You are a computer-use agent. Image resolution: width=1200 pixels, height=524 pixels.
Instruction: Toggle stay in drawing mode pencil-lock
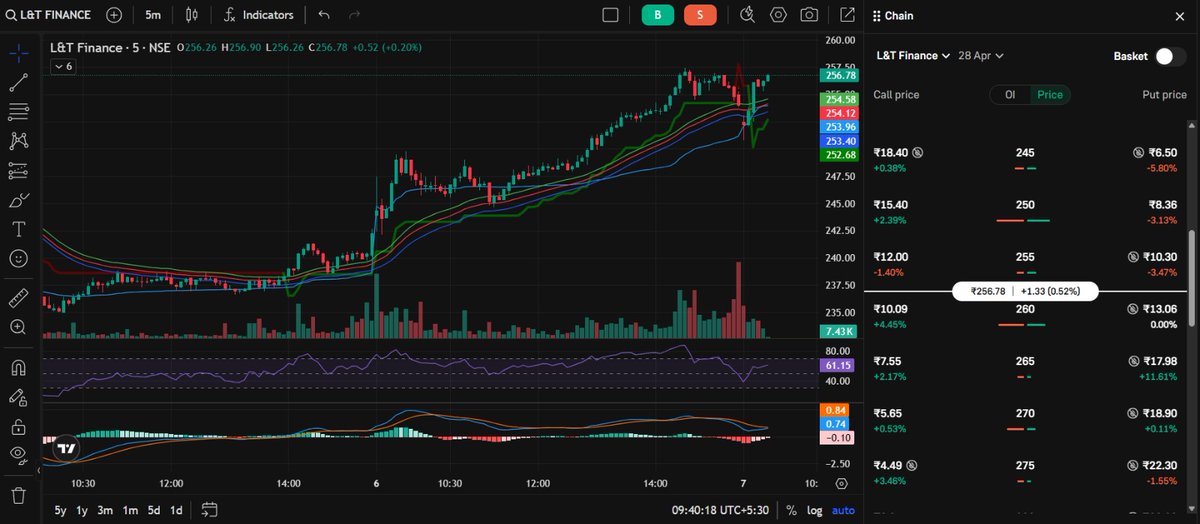(17, 397)
